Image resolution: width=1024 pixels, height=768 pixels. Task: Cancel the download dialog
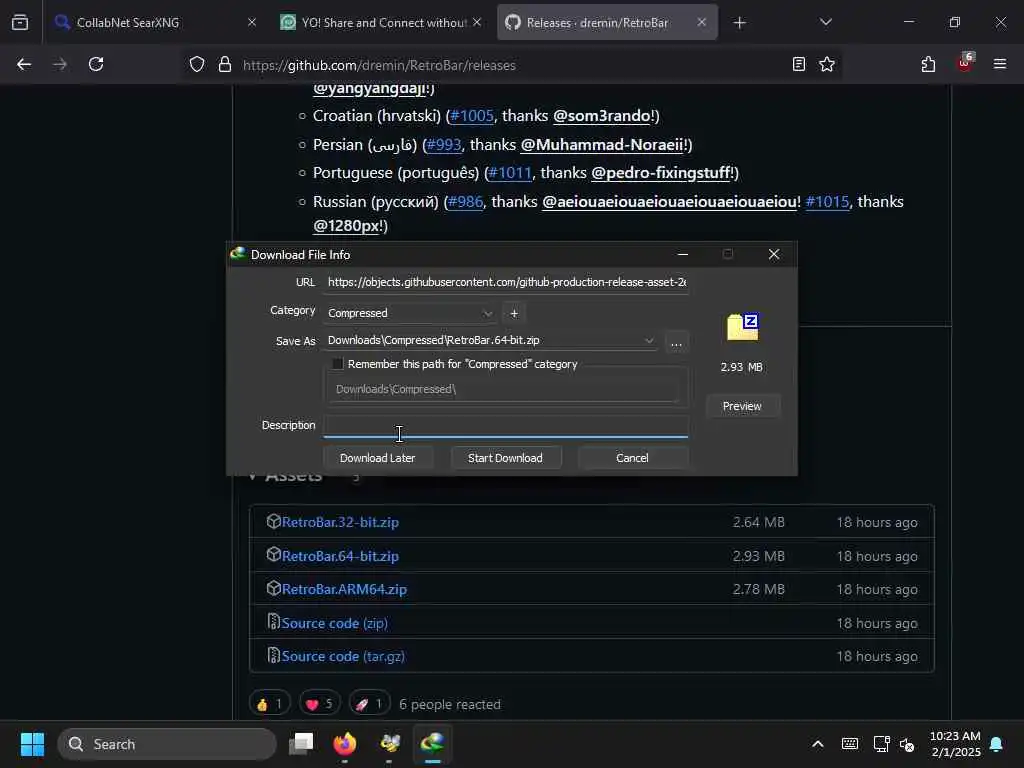[x=632, y=458]
